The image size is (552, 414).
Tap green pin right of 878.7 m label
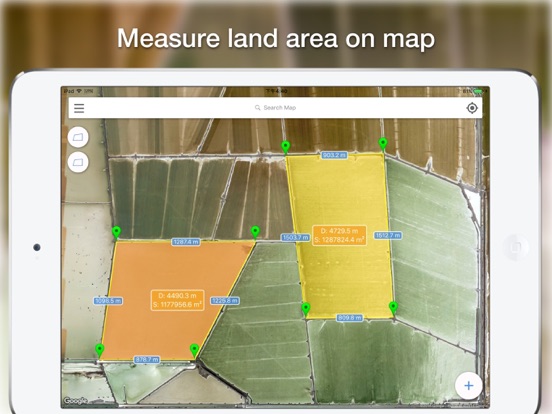point(194,351)
